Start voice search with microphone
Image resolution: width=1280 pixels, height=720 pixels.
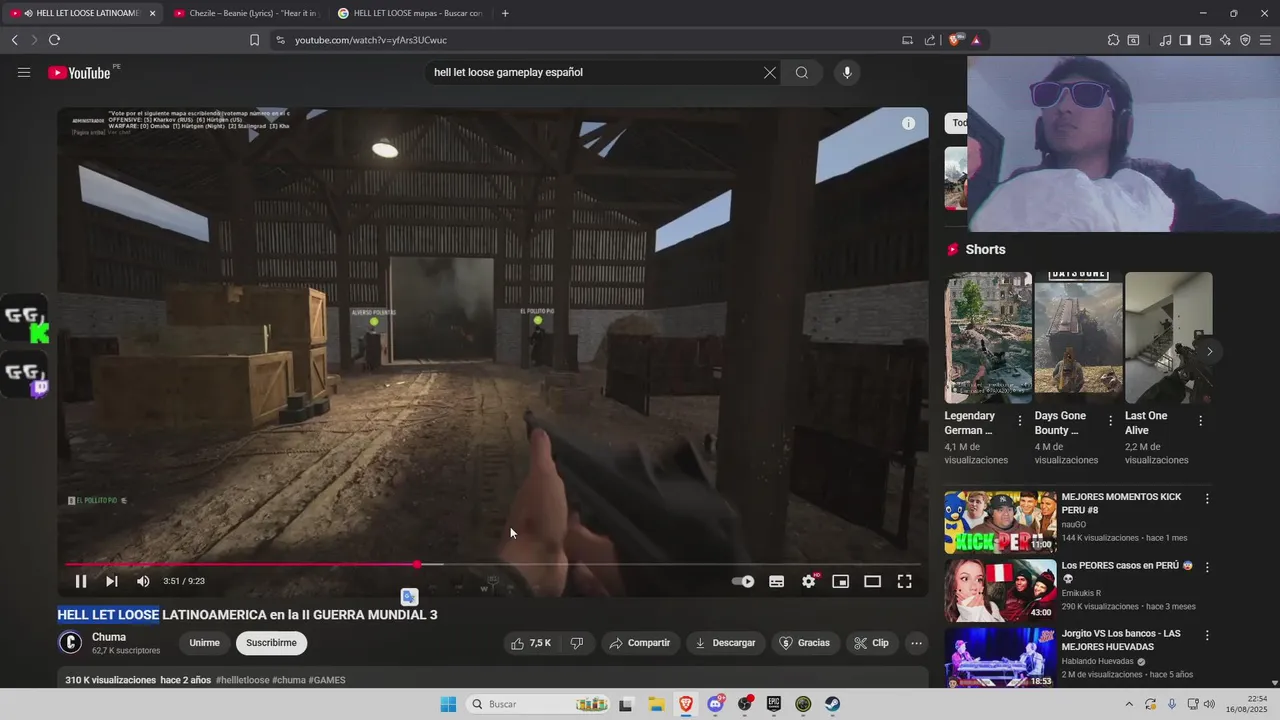[847, 72]
